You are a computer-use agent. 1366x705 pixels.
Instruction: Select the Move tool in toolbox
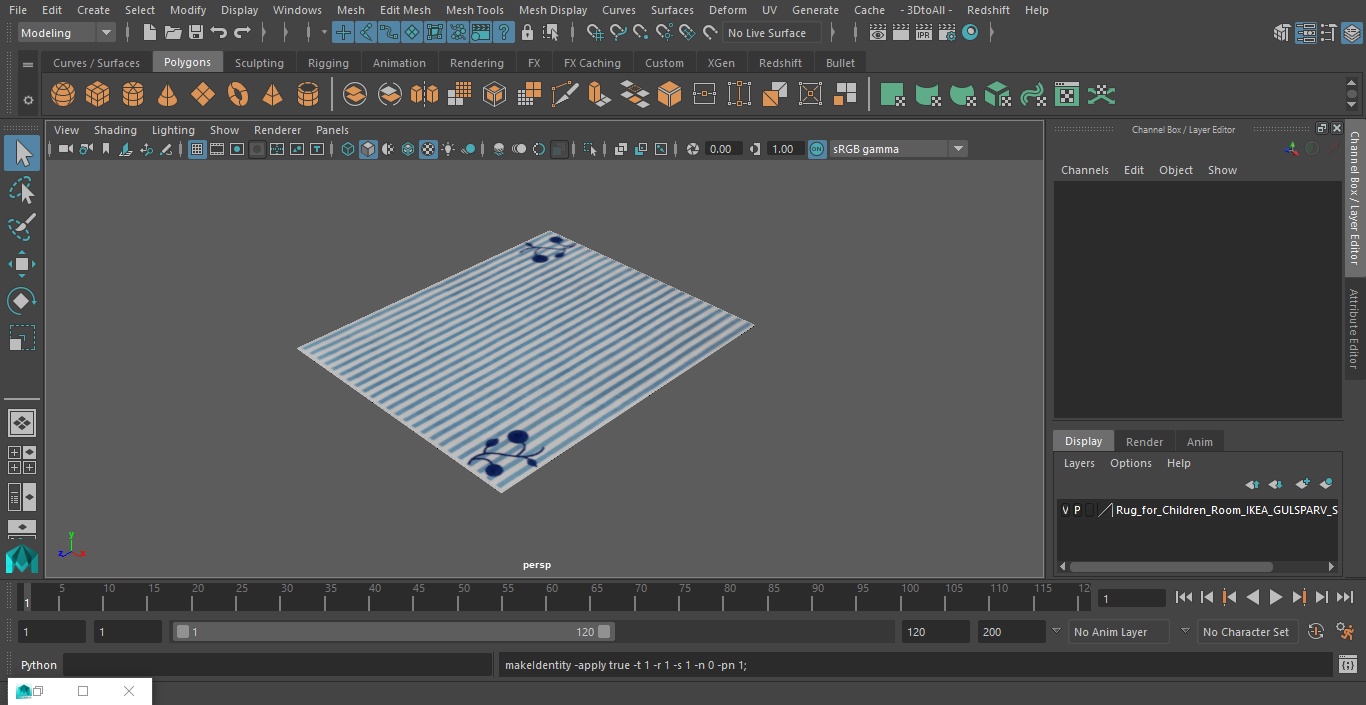click(x=22, y=264)
